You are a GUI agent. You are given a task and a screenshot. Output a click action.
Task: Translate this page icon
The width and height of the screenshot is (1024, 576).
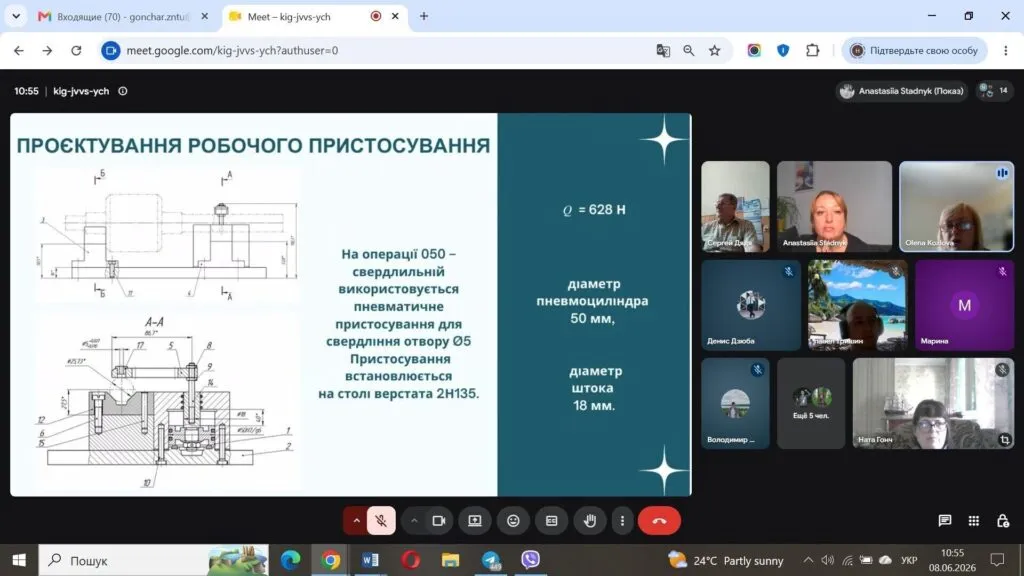point(663,50)
